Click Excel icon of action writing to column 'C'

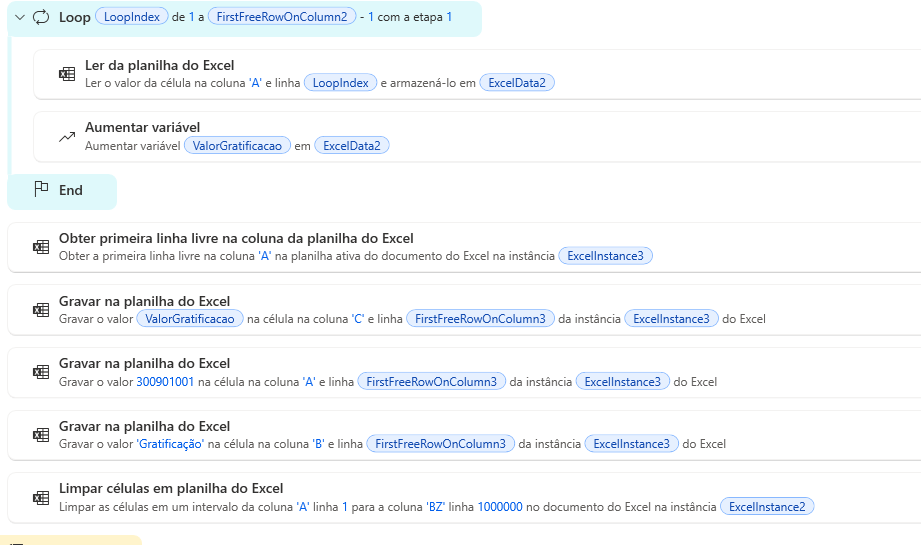41,310
